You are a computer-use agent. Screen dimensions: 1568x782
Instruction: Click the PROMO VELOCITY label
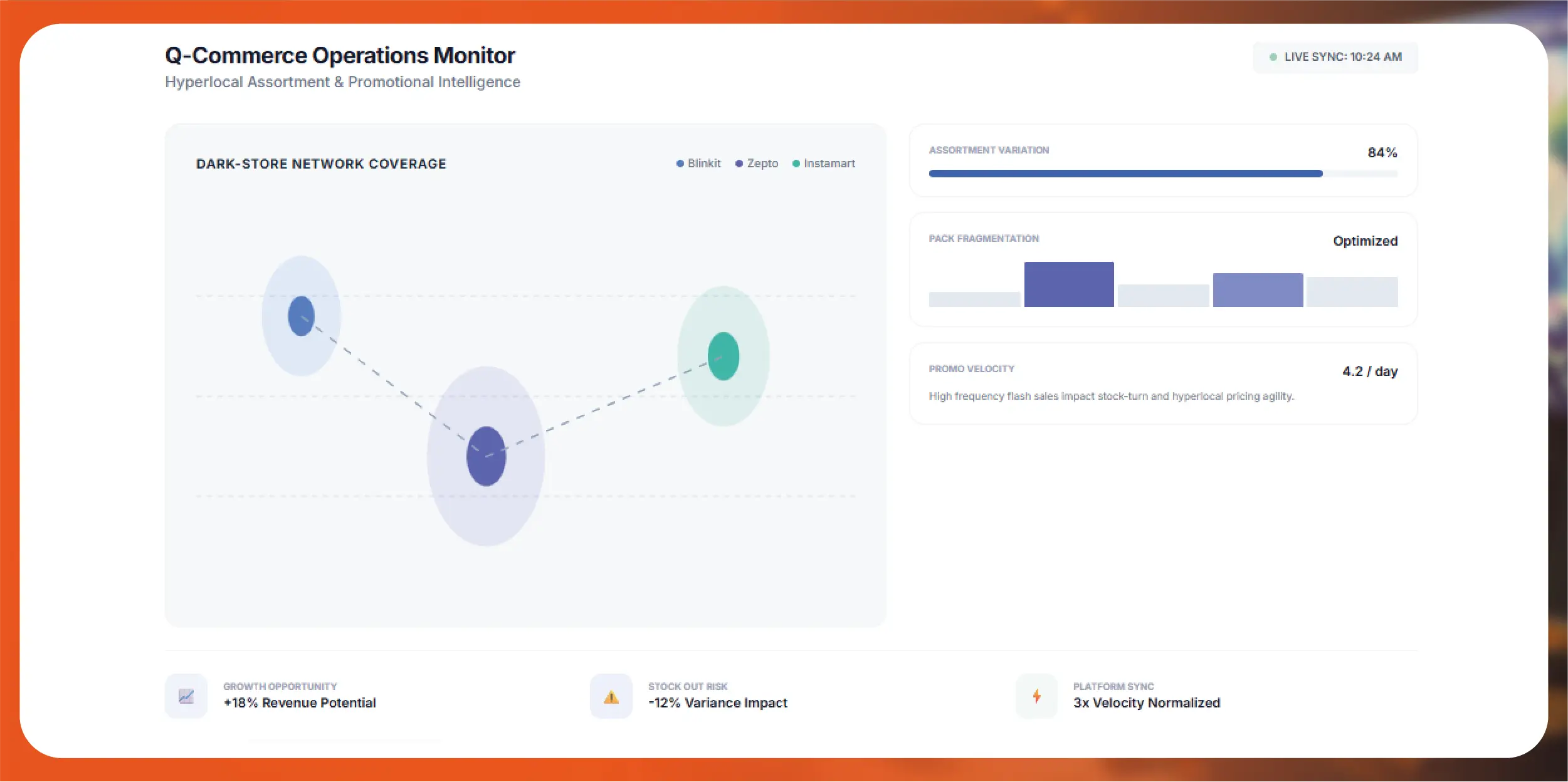tap(971, 369)
